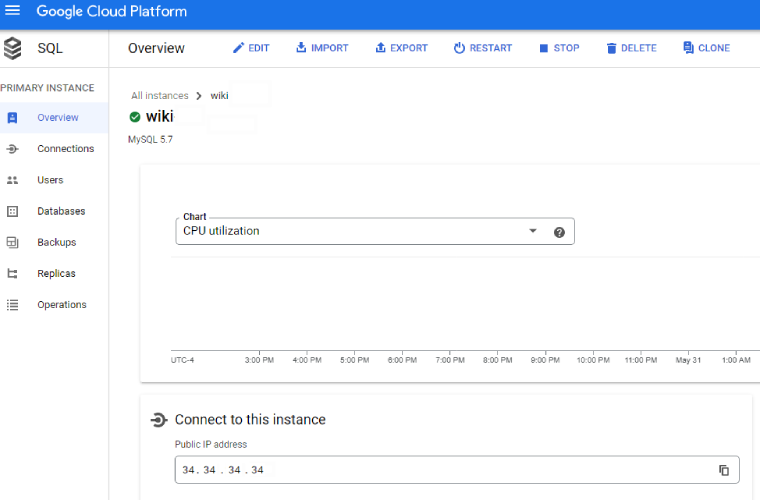Image resolution: width=760 pixels, height=500 pixels.
Task: Click the wiki breadcrumb text
Action: pyautogui.click(x=219, y=96)
